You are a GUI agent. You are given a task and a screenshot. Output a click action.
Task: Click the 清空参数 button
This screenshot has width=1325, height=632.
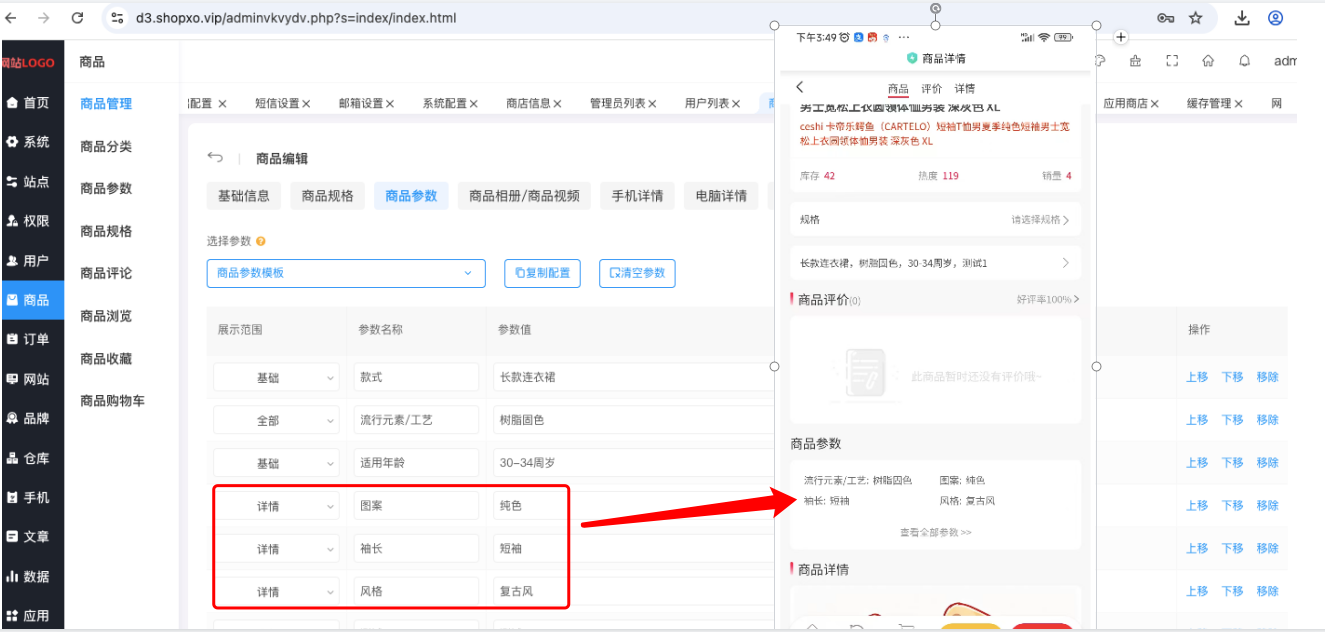click(x=637, y=273)
